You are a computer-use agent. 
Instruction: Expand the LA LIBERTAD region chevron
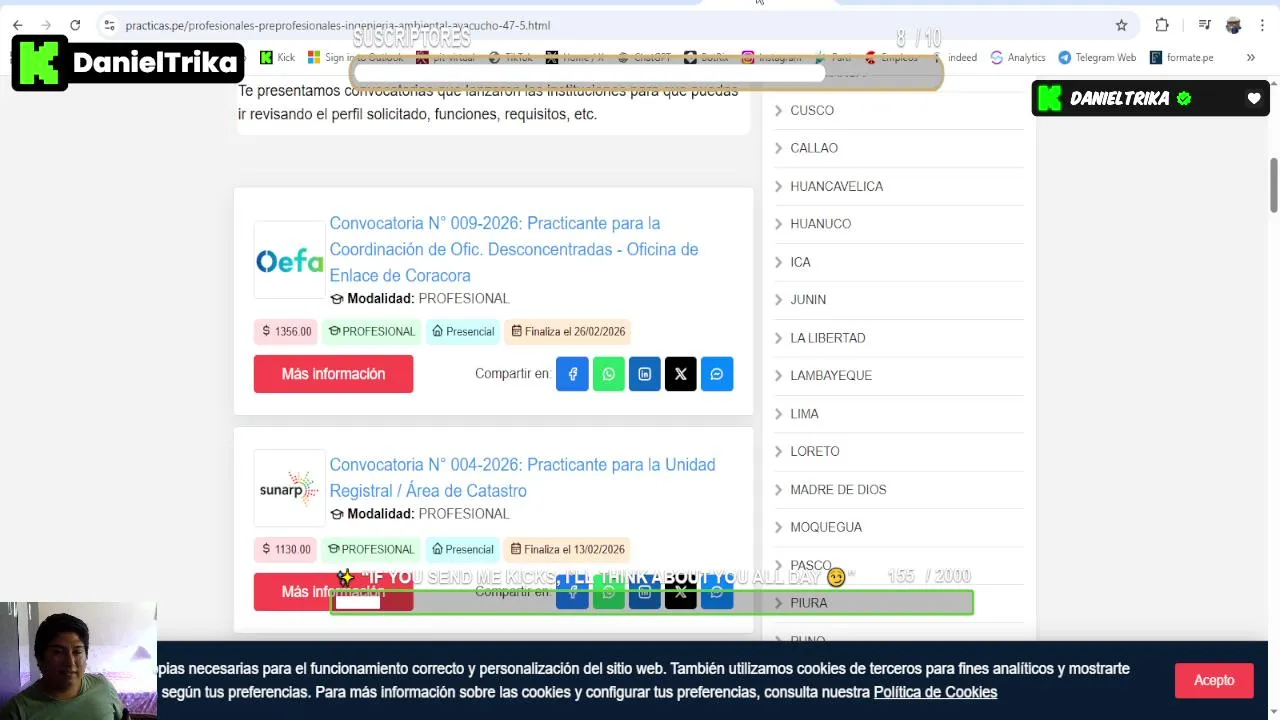[779, 338]
